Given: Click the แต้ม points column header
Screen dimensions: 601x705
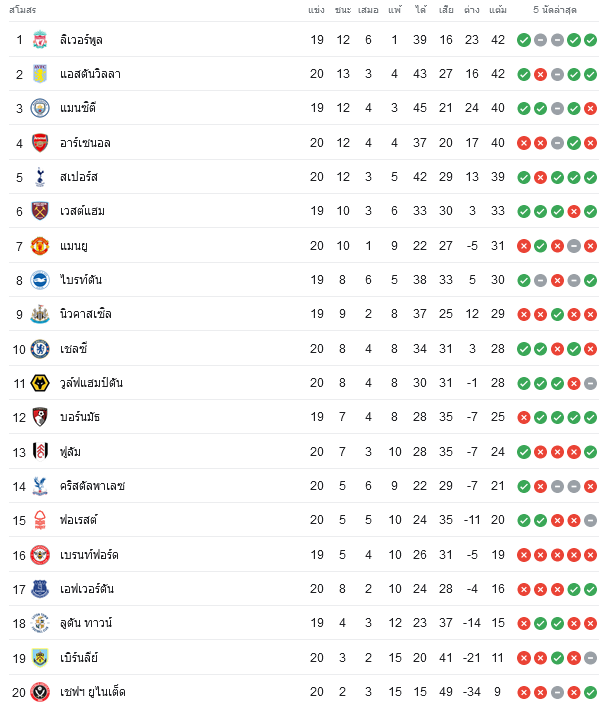Looking at the screenshot, I should tap(498, 10).
